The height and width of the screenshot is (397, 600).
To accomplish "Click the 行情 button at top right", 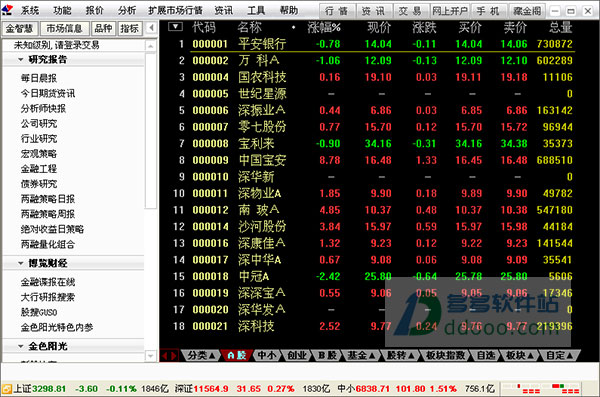I will 337,11.
